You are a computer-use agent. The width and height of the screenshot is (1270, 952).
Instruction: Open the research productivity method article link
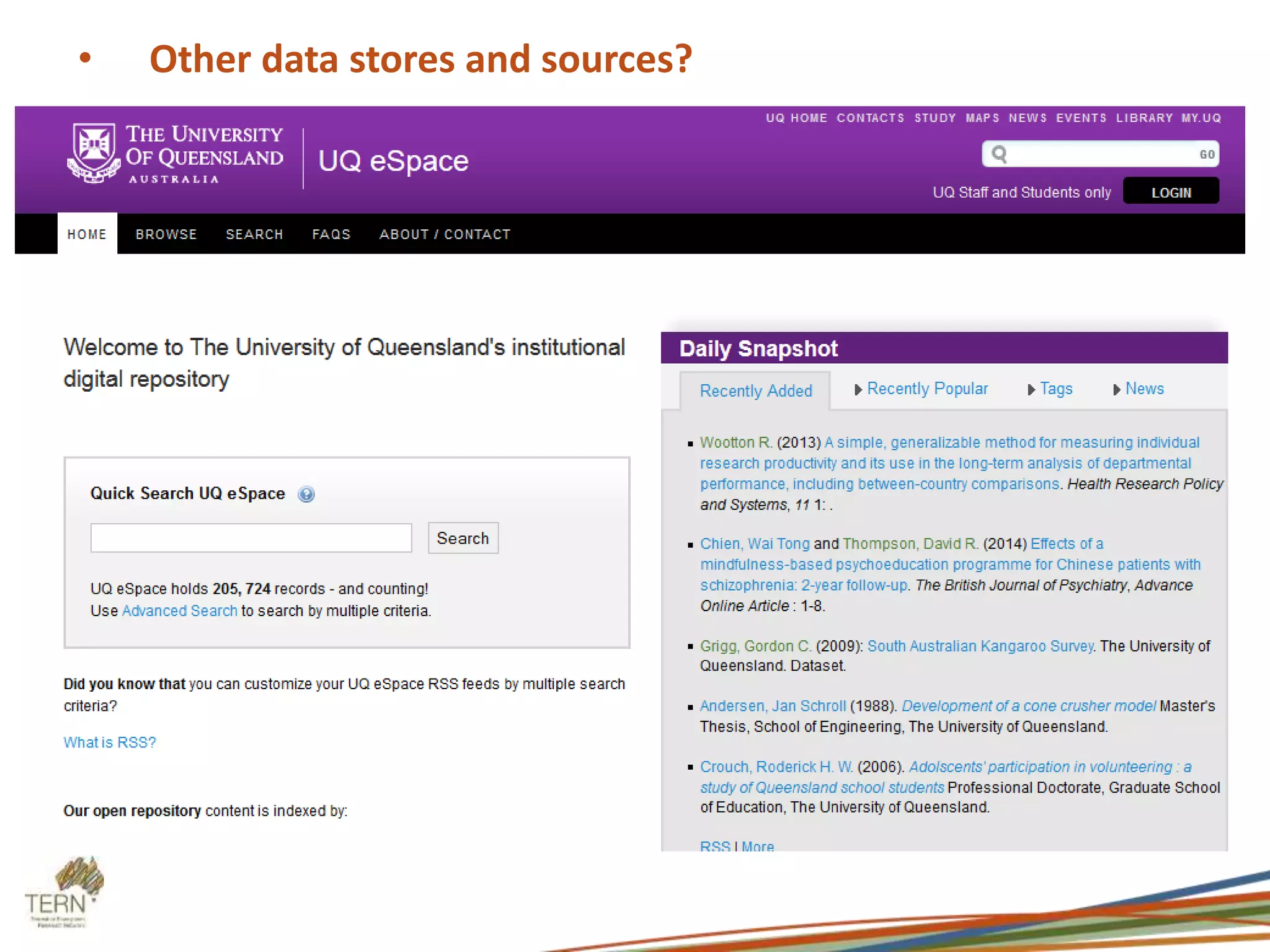pos(949,463)
